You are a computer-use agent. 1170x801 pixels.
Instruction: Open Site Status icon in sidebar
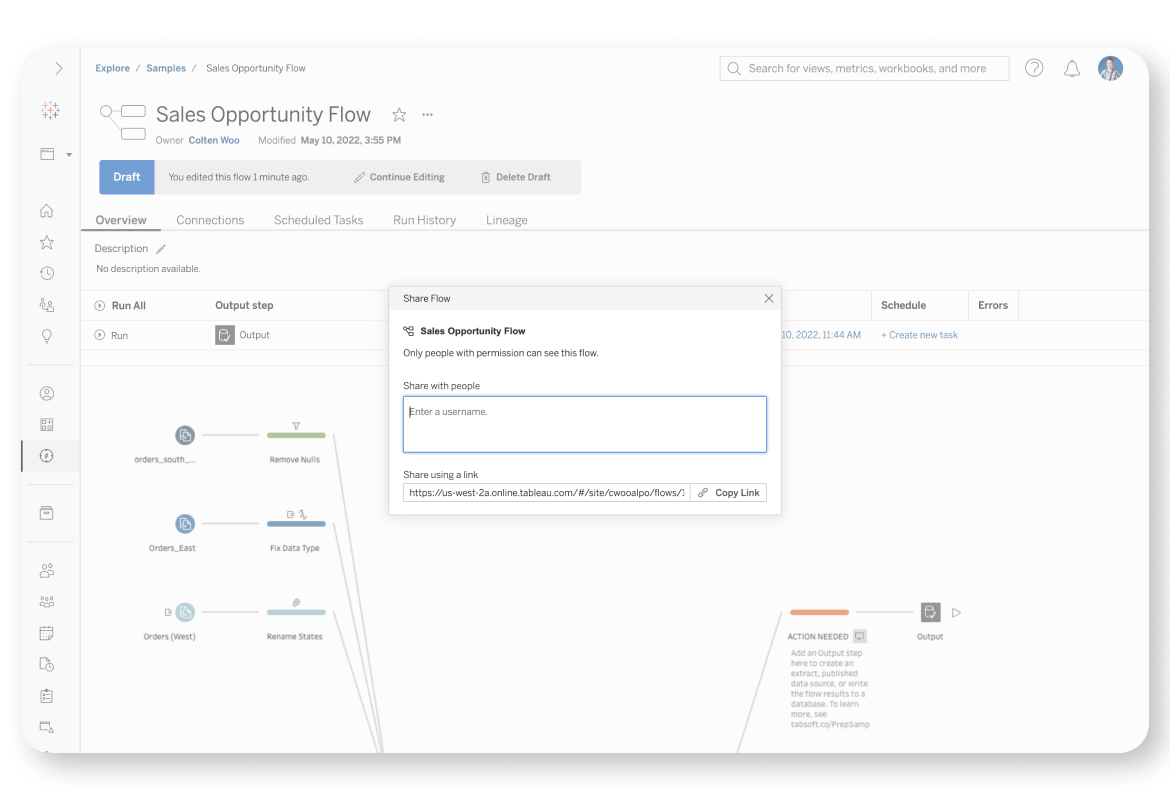coord(46,727)
